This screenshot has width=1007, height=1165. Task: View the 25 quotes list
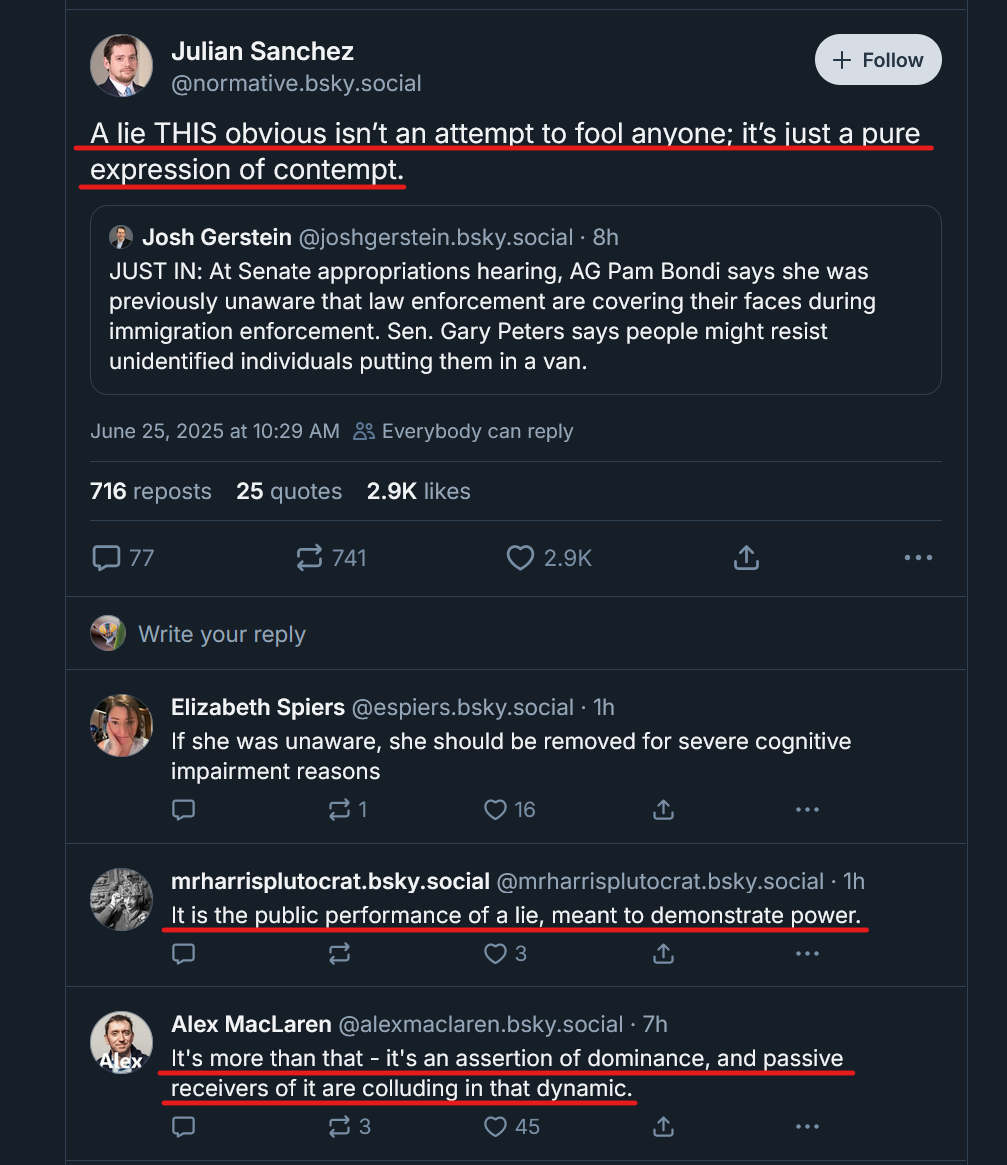click(289, 491)
